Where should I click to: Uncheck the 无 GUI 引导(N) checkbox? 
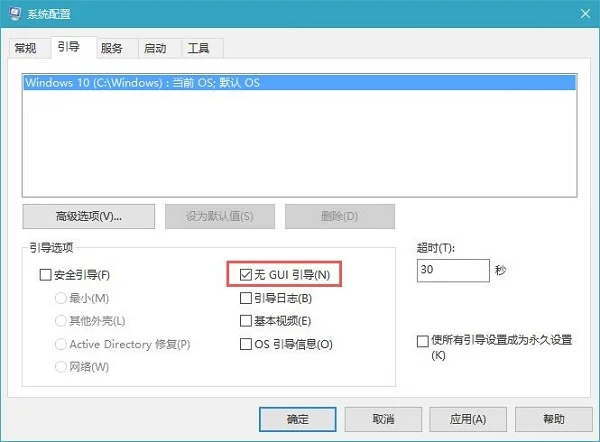click(x=246, y=274)
